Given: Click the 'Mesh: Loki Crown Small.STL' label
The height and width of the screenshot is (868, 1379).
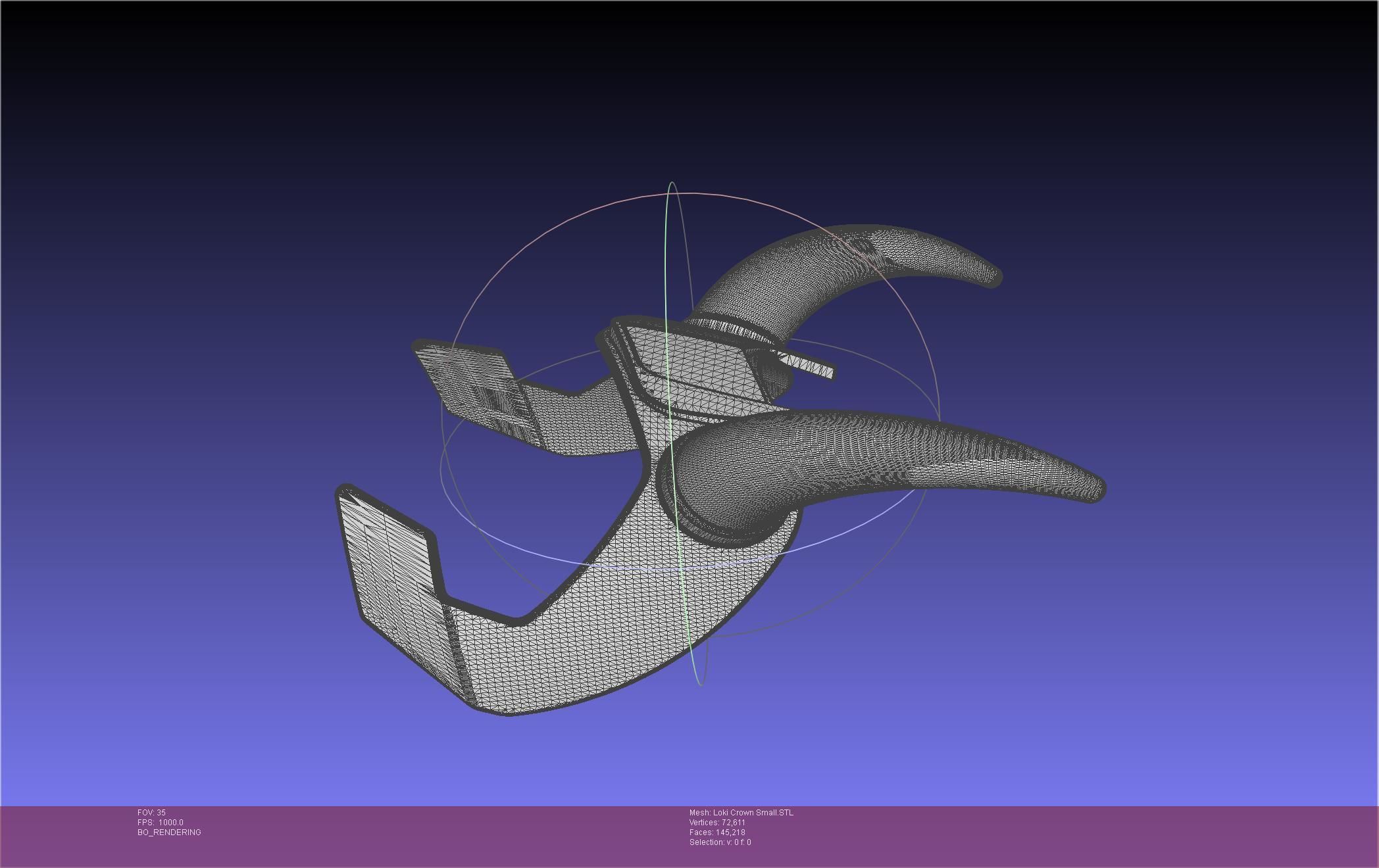Looking at the screenshot, I should tap(741, 813).
